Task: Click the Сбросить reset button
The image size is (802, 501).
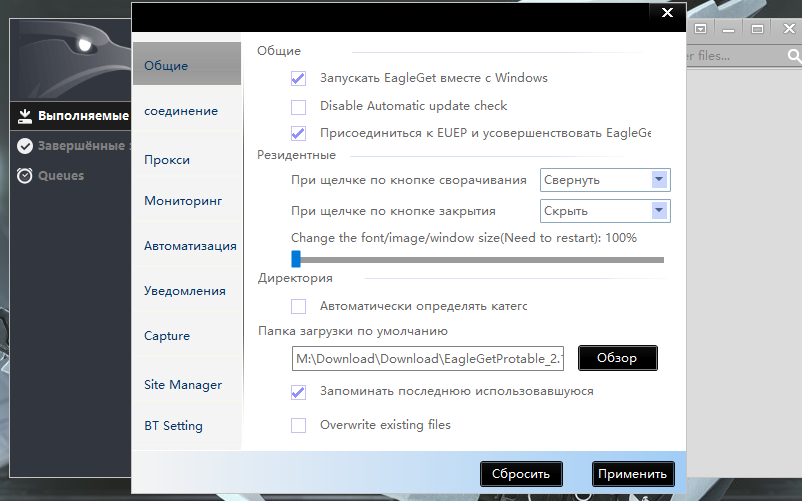Action: 521,474
